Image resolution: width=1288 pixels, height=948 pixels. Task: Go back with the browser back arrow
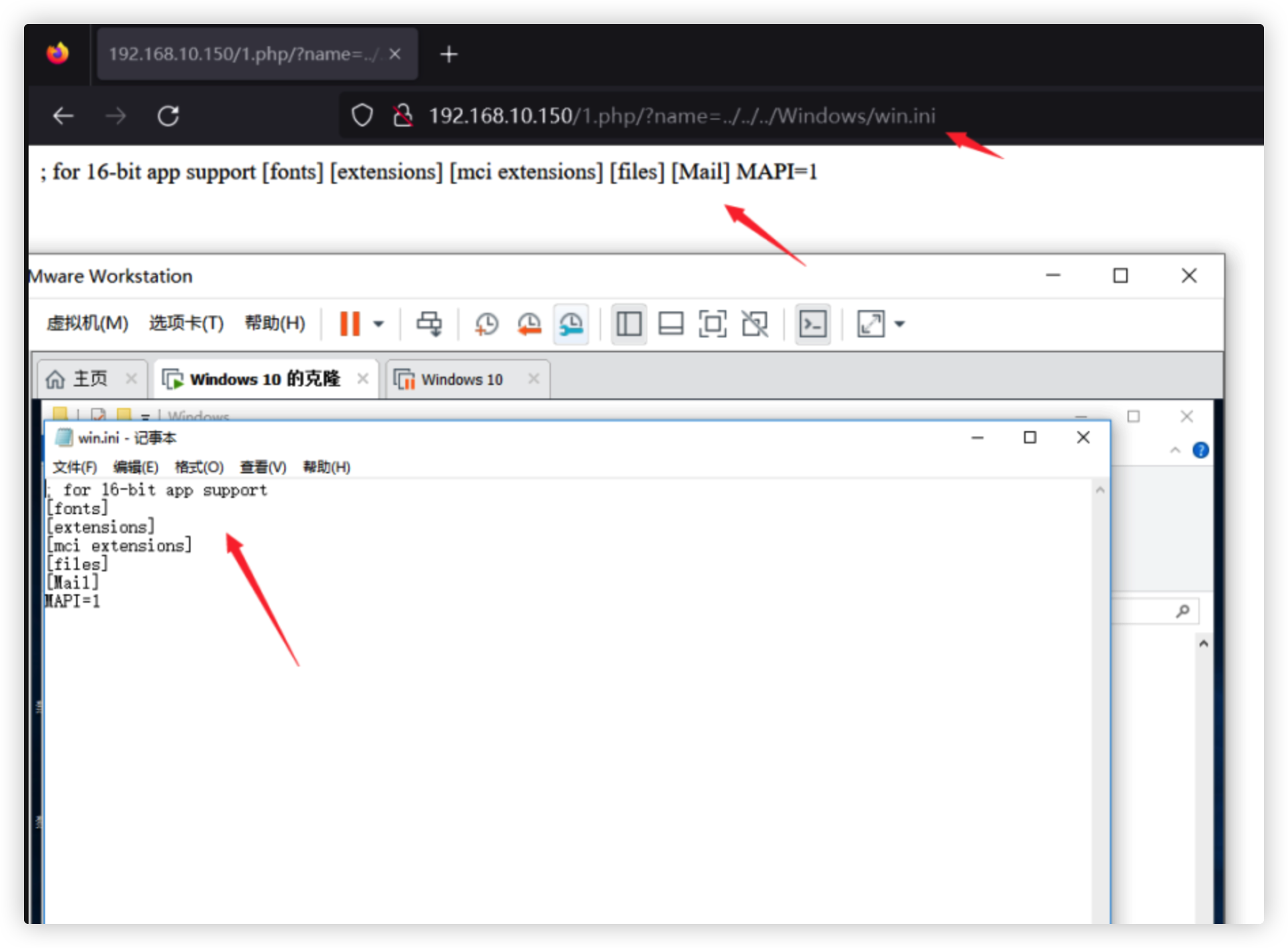64,116
